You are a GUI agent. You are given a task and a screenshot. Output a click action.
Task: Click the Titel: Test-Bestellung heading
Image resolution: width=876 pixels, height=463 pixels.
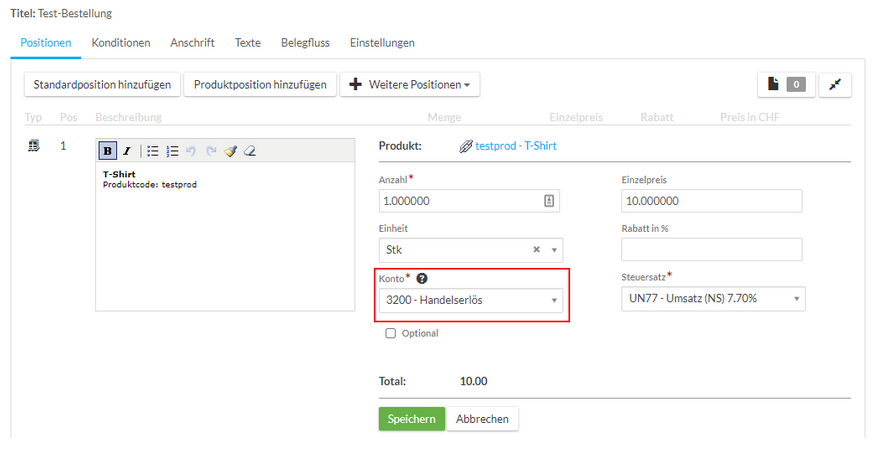pyautogui.click(x=61, y=13)
